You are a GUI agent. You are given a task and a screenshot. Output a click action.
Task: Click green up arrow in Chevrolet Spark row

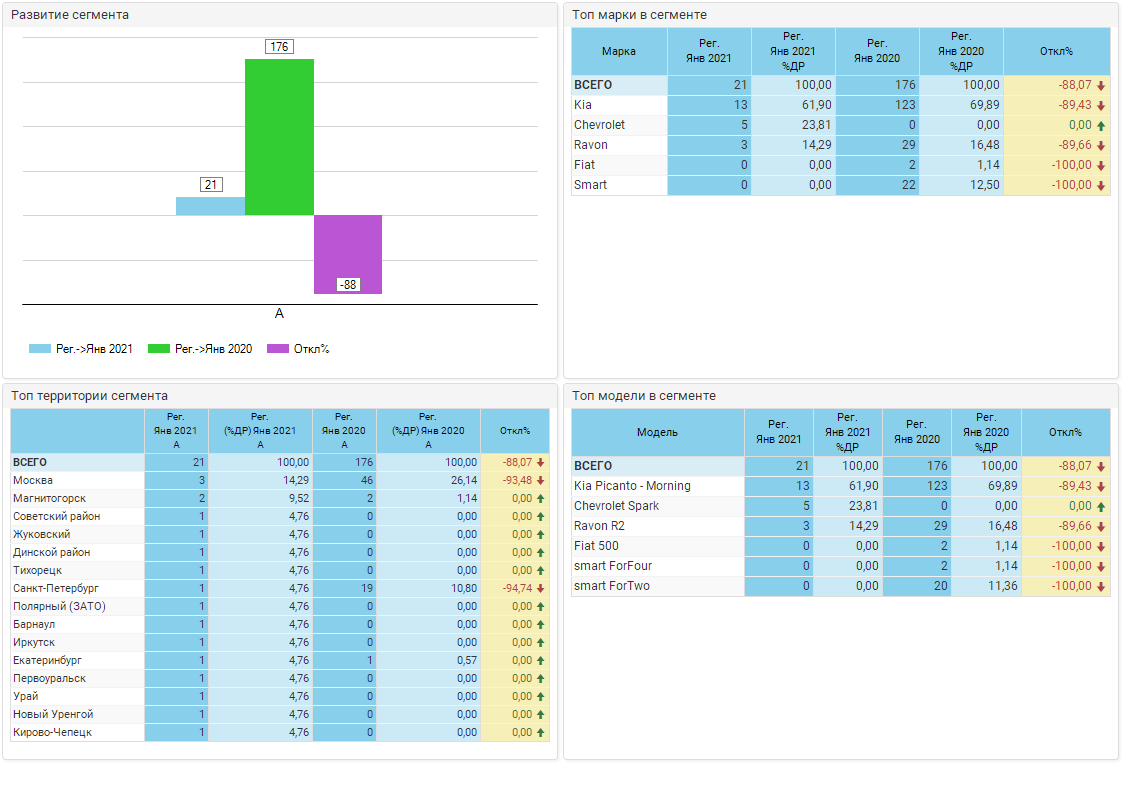tap(1101, 506)
